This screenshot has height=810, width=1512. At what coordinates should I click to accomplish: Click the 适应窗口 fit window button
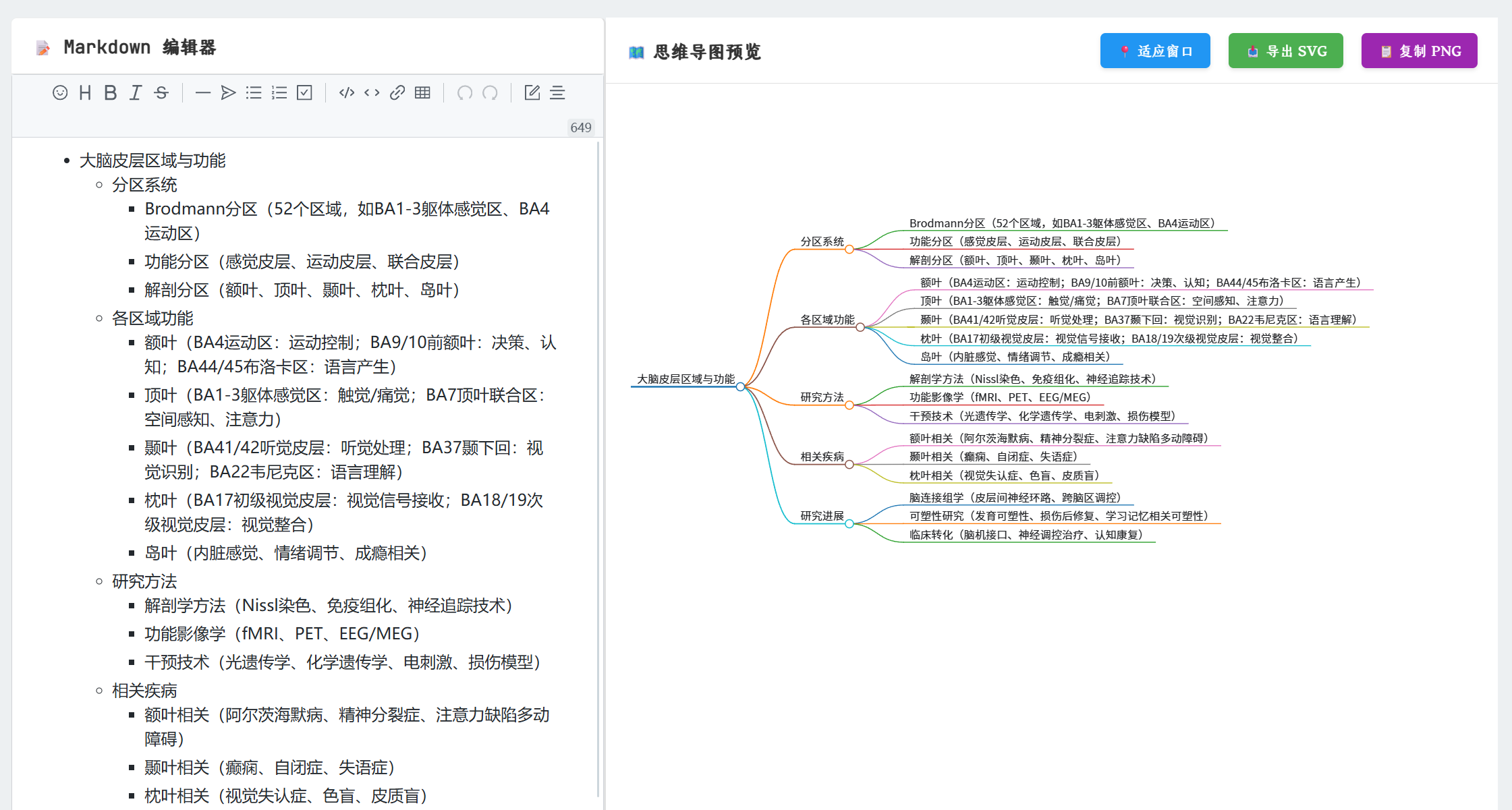pyautogui.click(x=1154, y=51)
